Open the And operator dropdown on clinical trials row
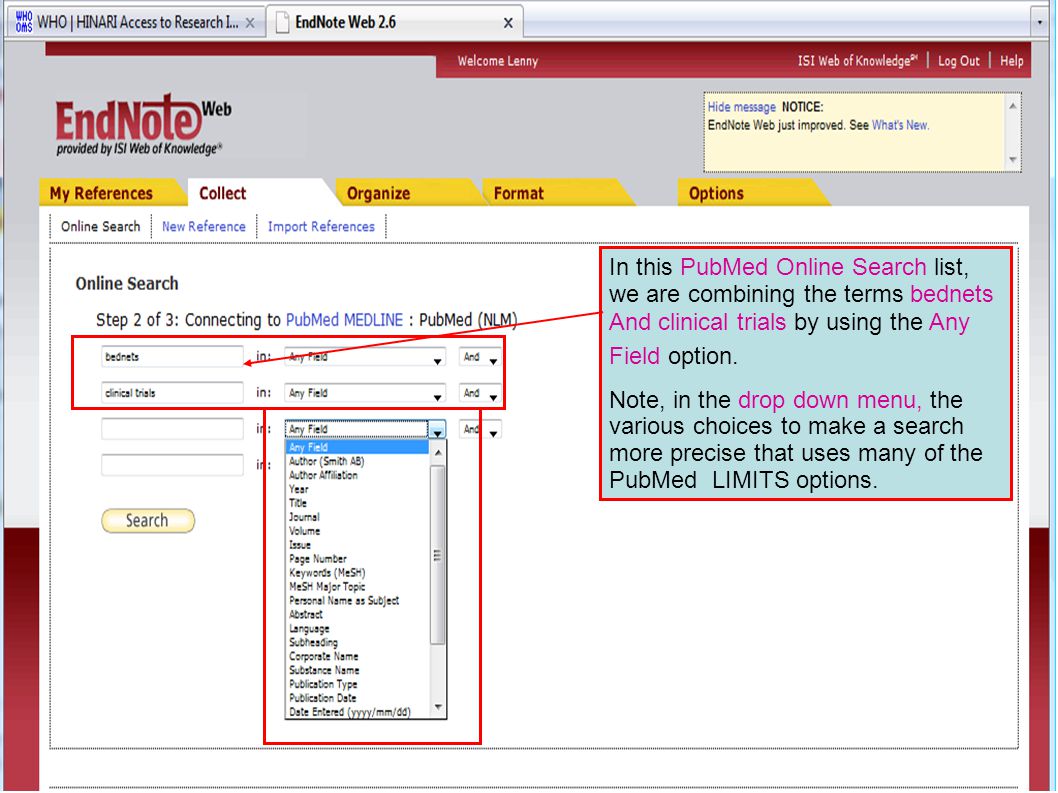1058x793 pixels. point(480,393)
